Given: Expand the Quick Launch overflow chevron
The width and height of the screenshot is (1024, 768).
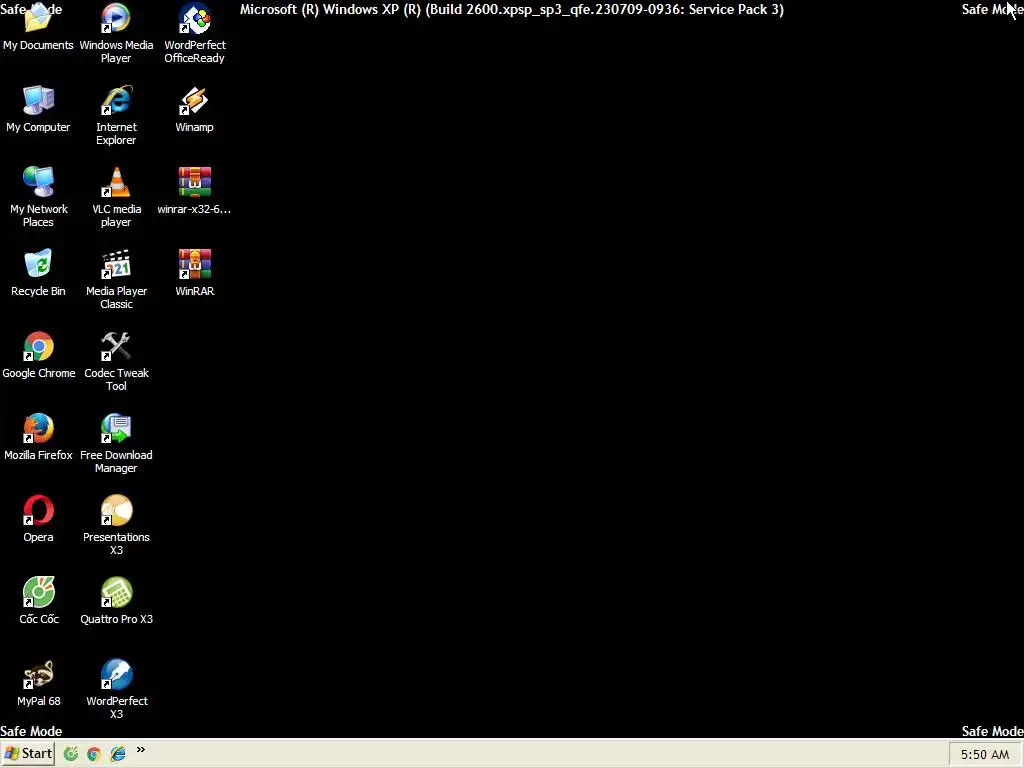Looking at the screenshot, I should 140,750.
